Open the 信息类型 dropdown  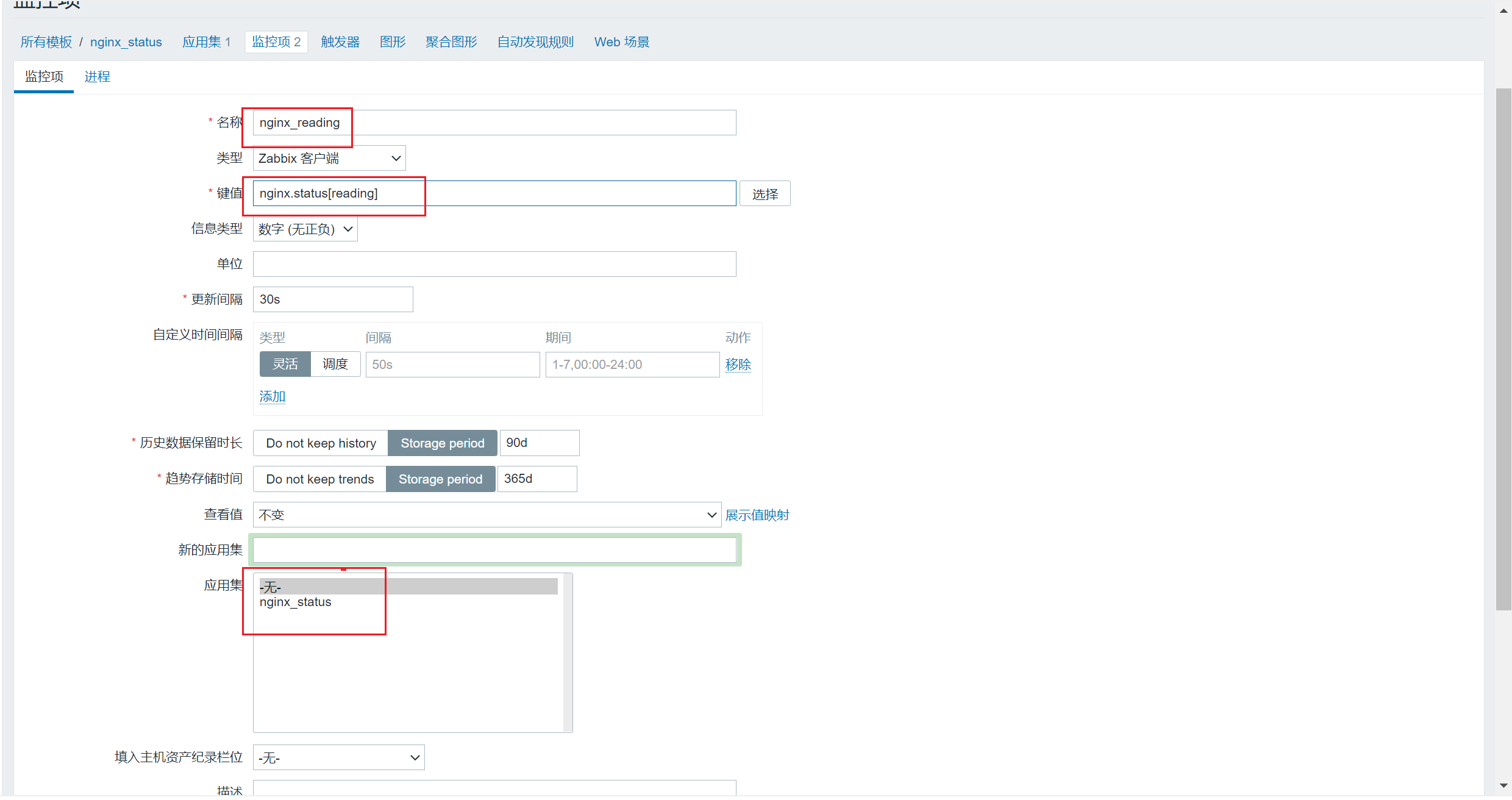click(305, 229)
